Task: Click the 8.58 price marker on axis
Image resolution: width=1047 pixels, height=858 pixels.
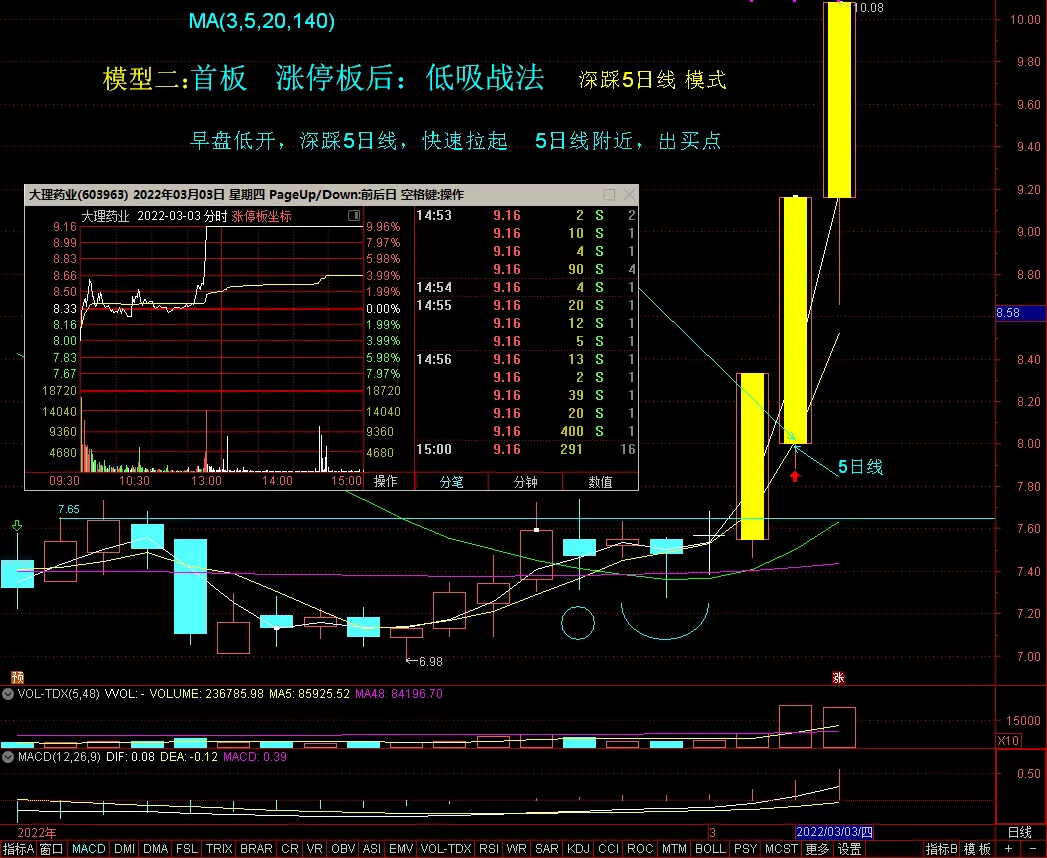Action: 1020,312
